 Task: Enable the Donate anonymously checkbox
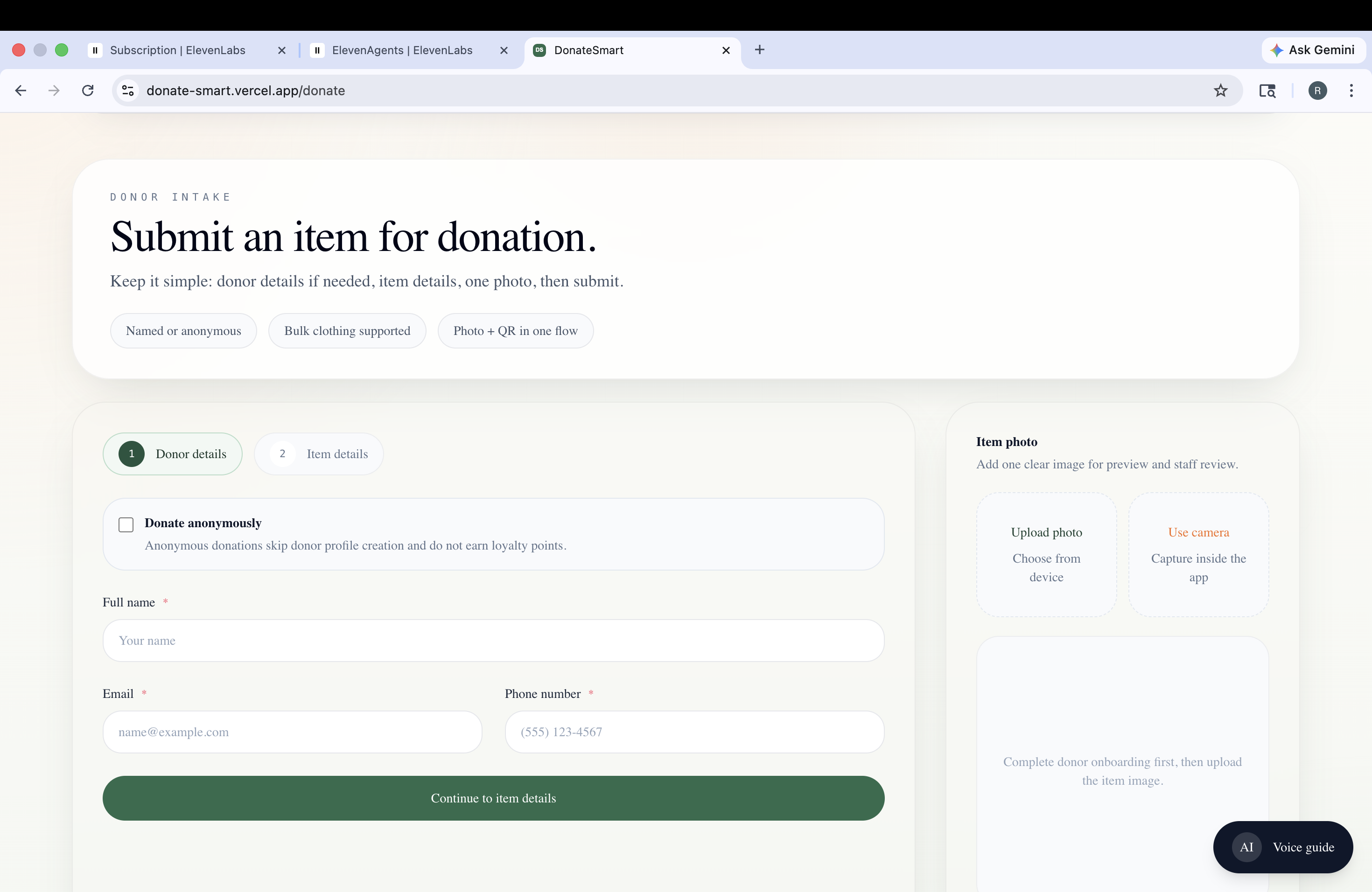tap(126, 524)
